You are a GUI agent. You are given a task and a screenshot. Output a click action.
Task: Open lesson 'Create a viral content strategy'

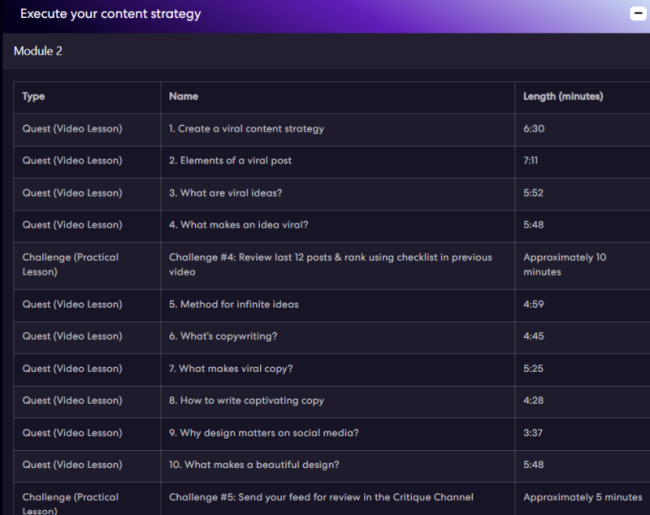click(x=246, y=129)
